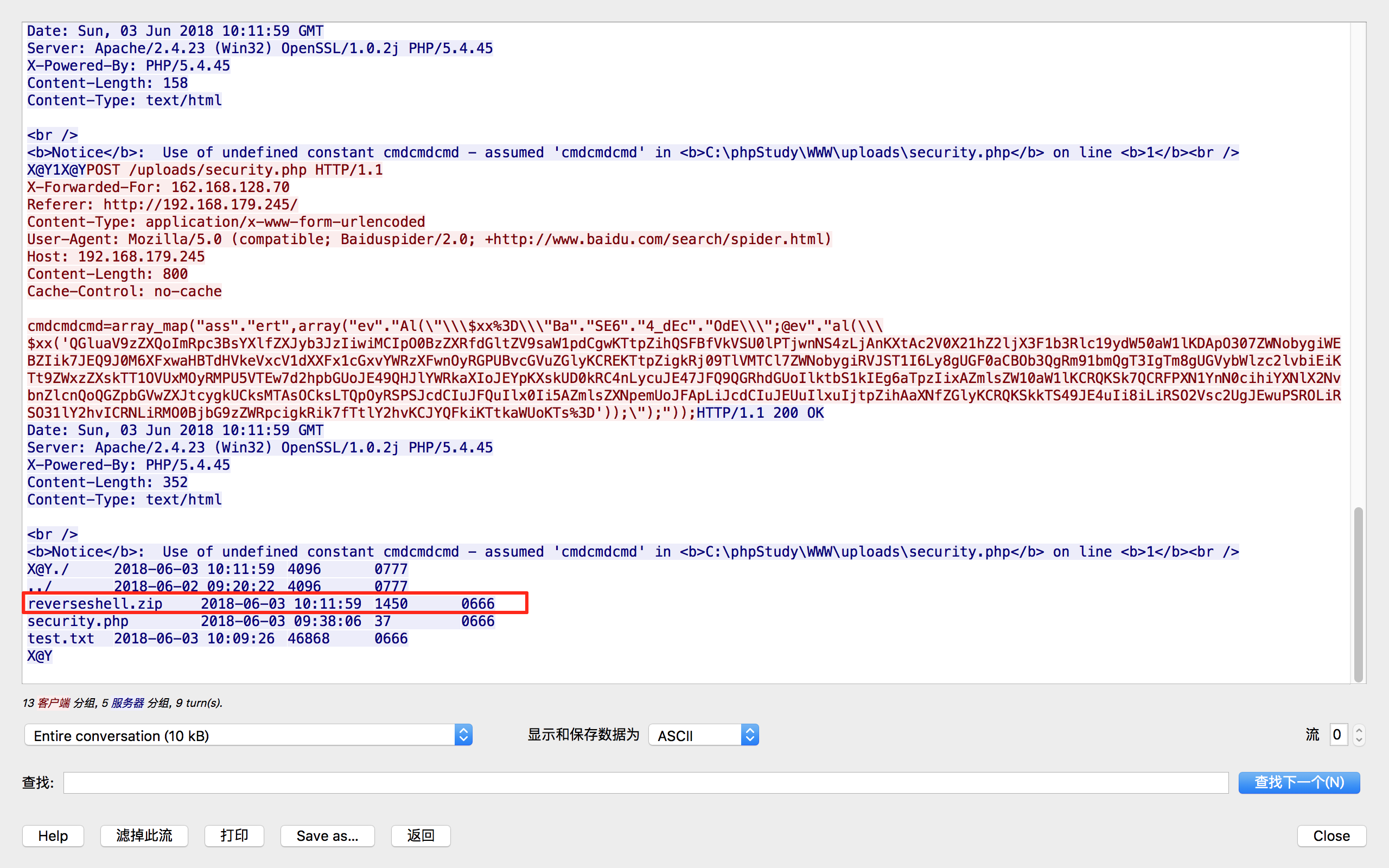Click the Close button
Screen dimensions: 1389x868
[1331, 836]
